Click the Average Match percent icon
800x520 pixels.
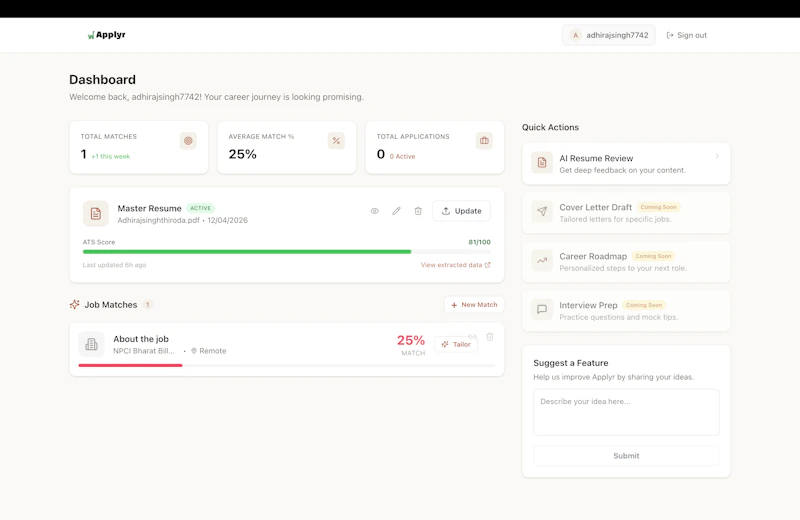336,141
